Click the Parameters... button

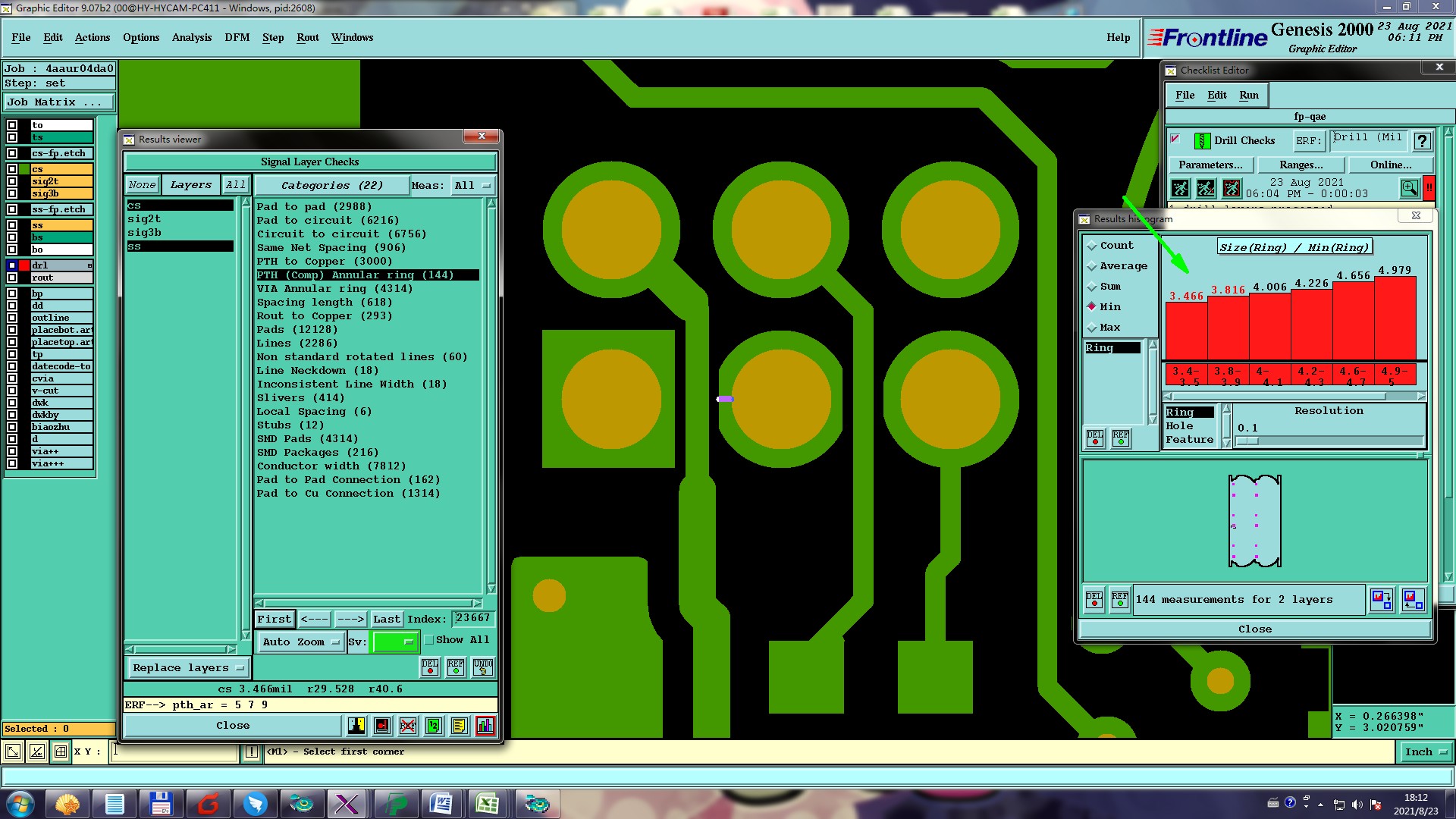1210,165
